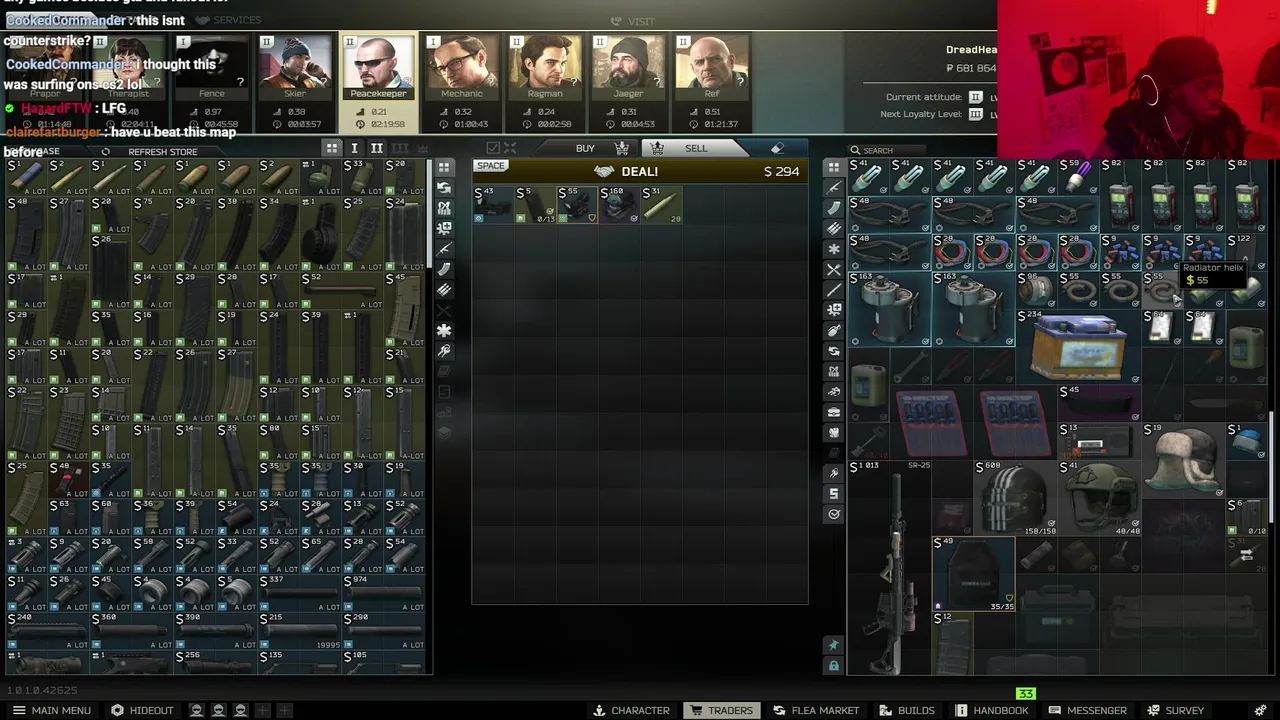Filter stash by magazines icon
The width and height of the screenshot is (1280, 720).
point(834,208)
